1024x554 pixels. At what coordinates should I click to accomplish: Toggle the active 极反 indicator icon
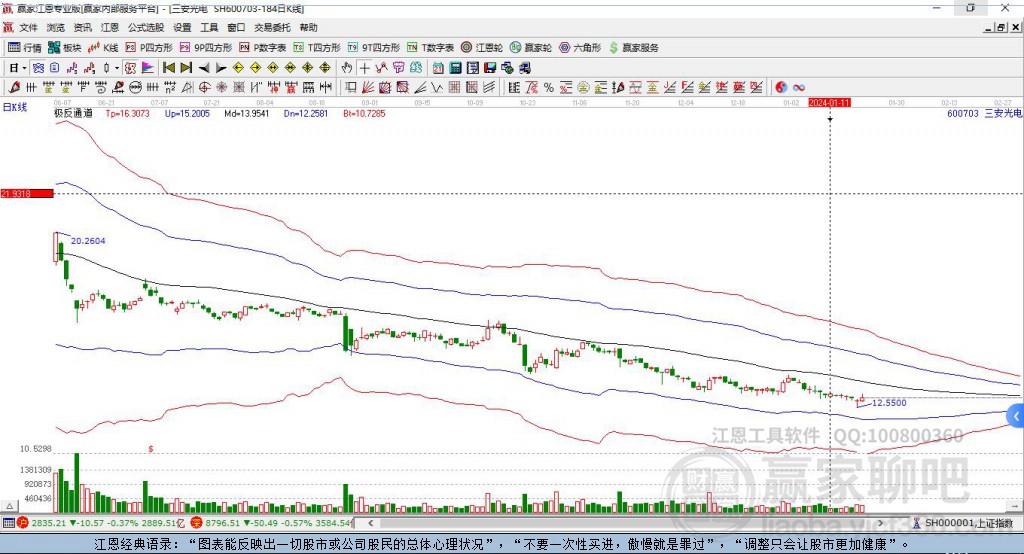(x=131, y=68)
